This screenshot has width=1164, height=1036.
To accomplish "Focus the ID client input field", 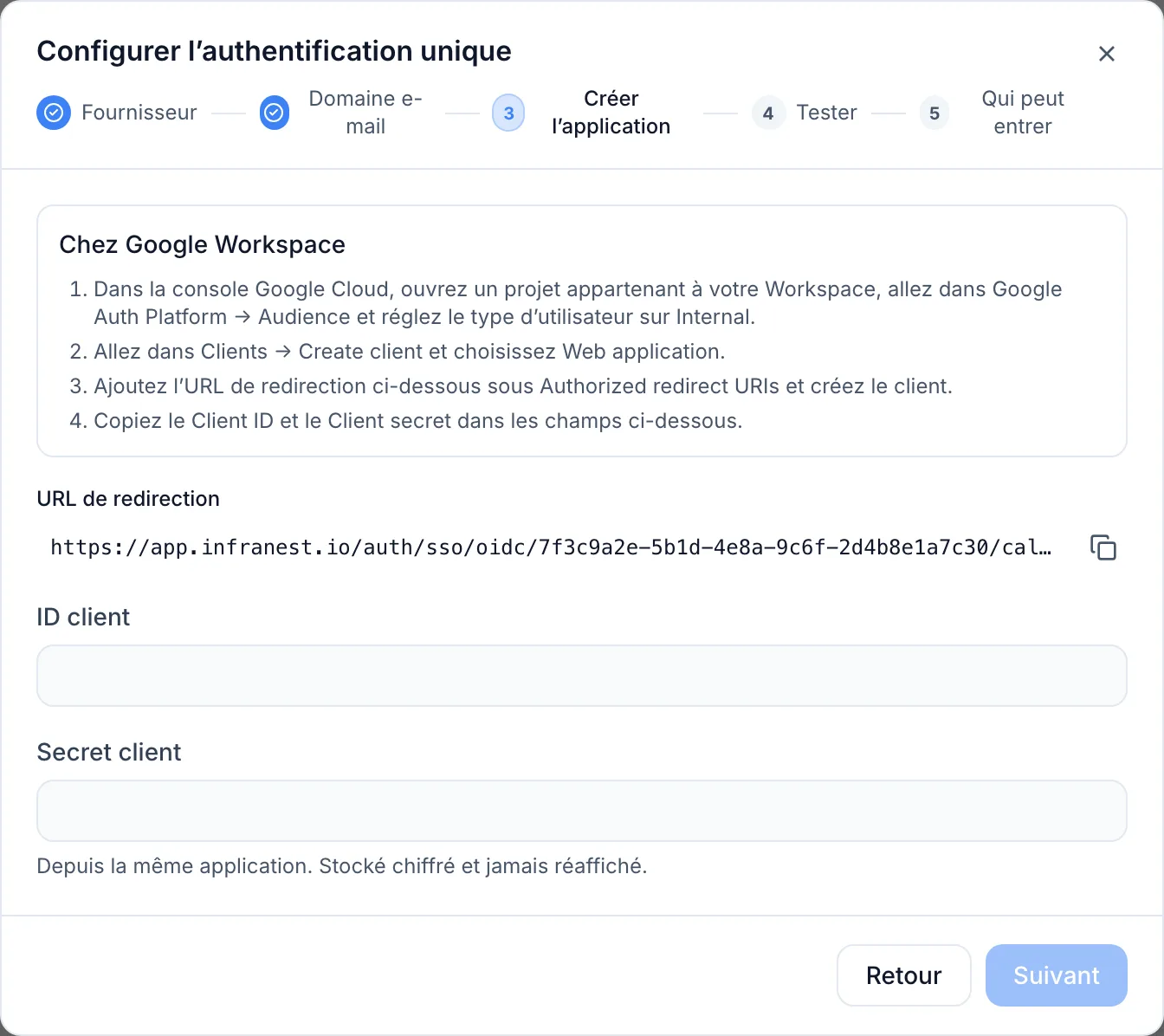I will point(582,676).
